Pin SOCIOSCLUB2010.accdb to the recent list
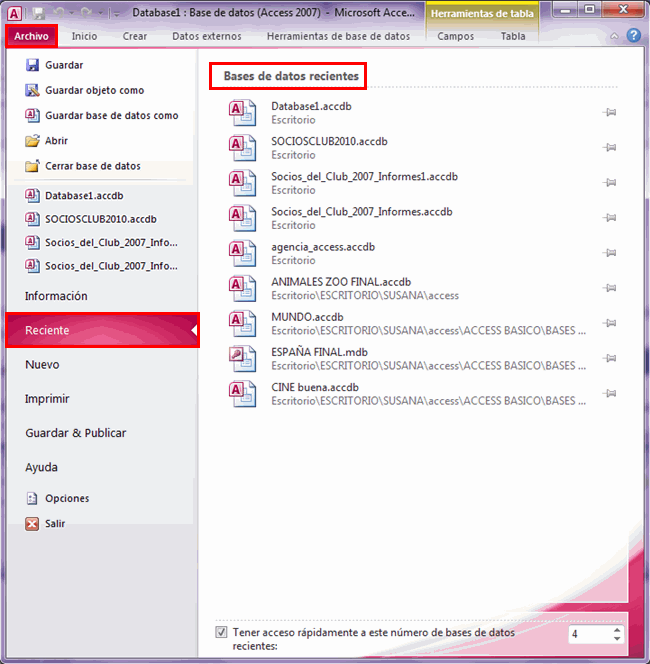The height and width of the screenshot is (664, 650). tap(609, 147)
